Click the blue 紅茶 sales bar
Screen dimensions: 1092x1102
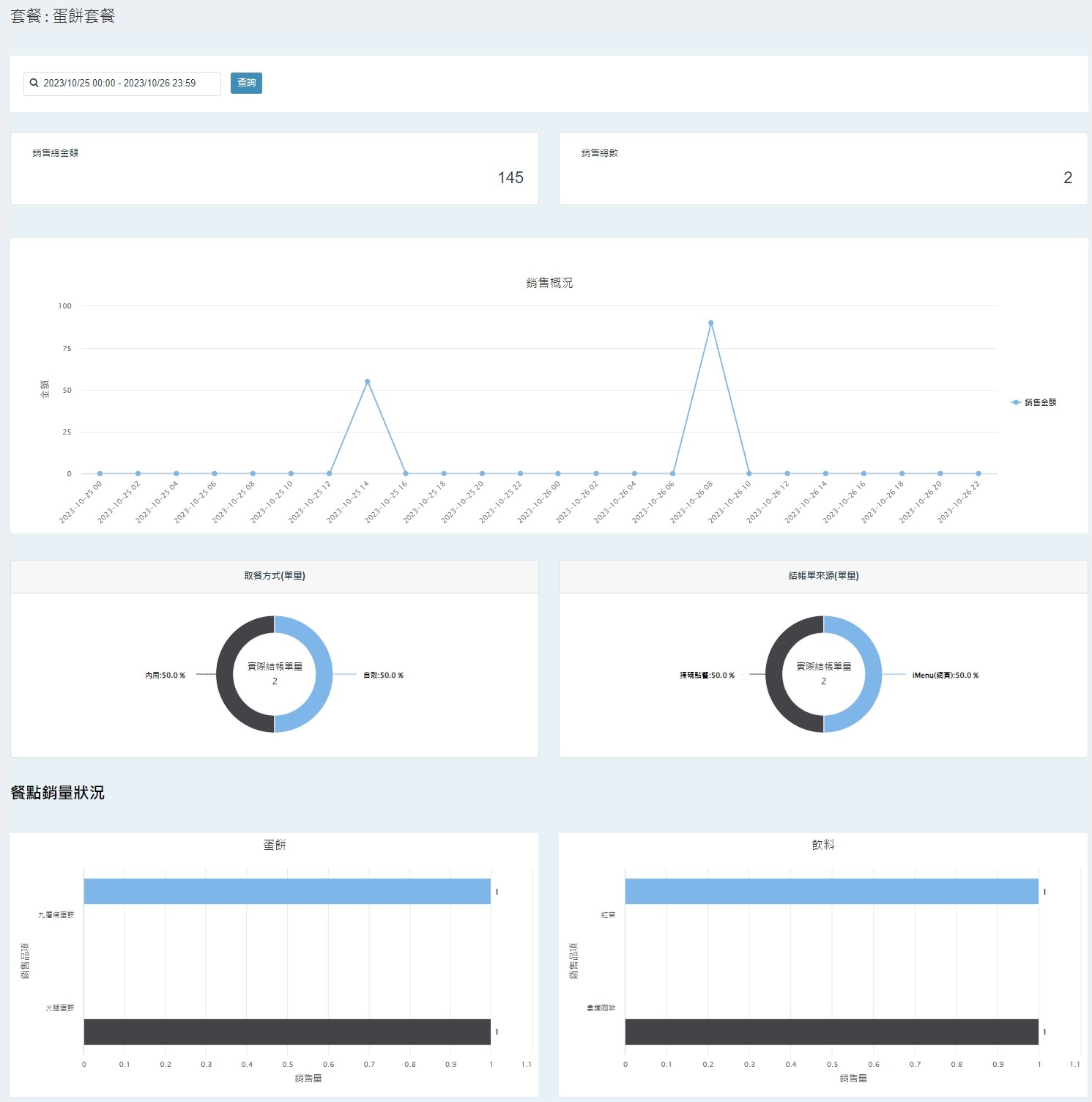(831, 891)
